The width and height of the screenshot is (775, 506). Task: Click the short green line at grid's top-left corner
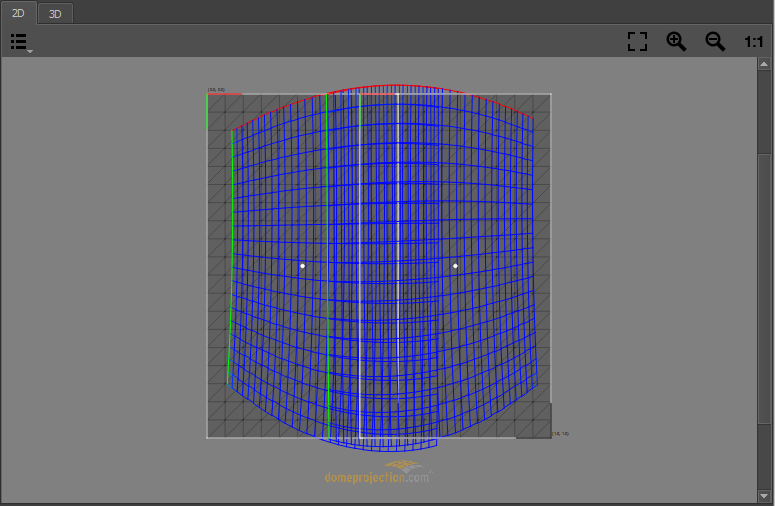(207, 114)
